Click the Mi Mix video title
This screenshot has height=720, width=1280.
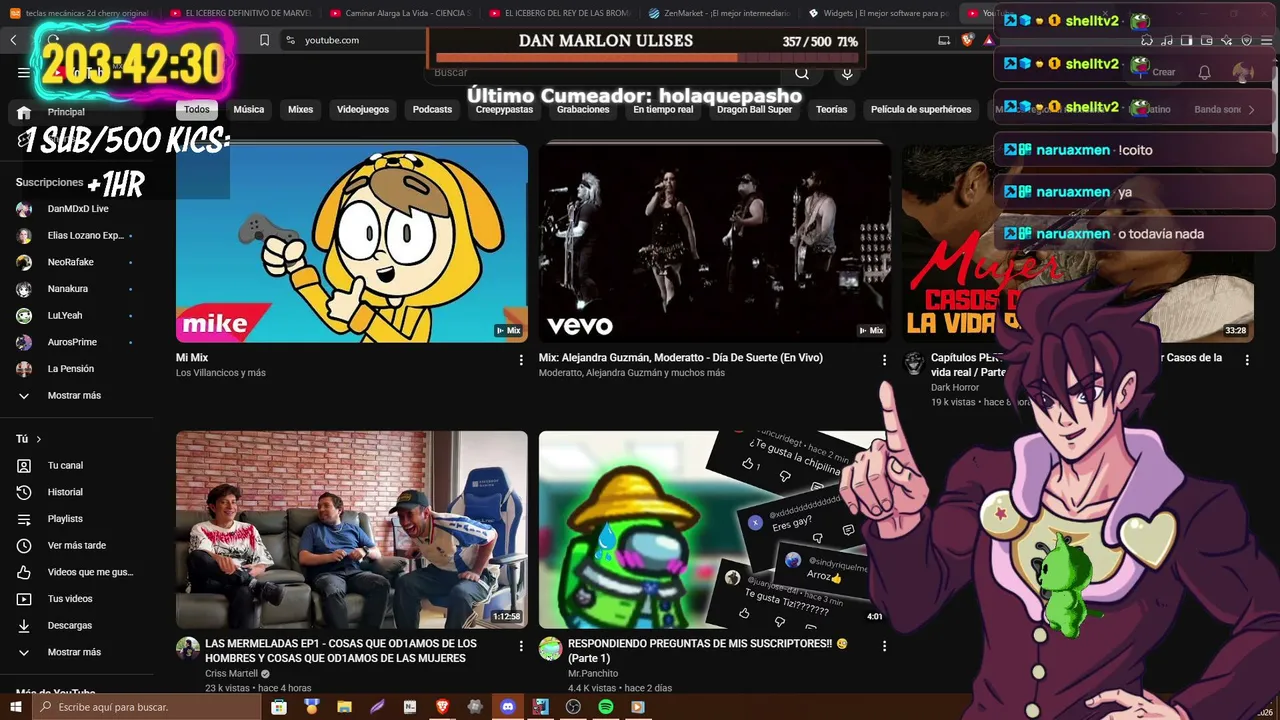pos(192,358)
